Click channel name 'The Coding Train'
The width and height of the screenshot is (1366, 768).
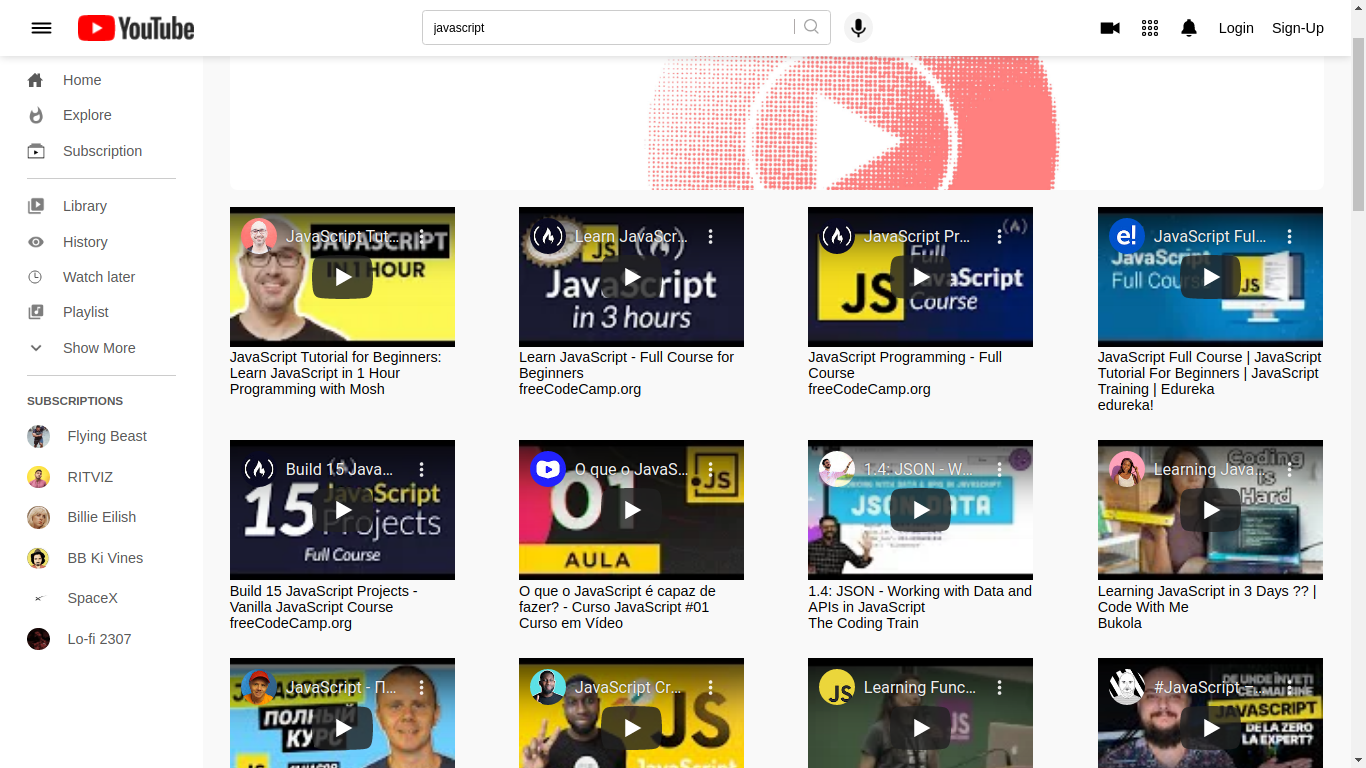tap(863, 623)
